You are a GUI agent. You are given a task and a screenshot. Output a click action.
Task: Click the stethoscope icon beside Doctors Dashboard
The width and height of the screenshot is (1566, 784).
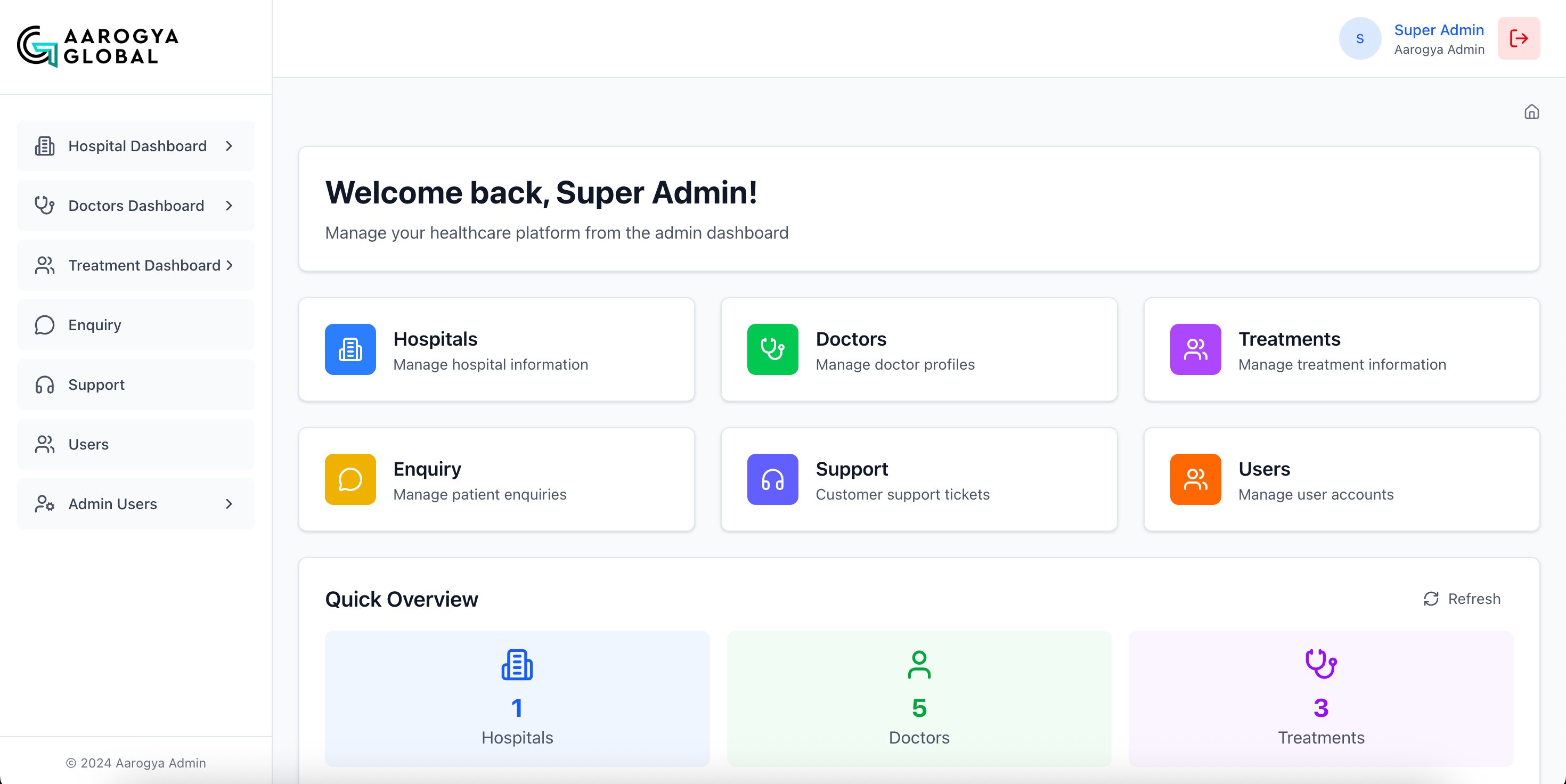(44, 206)
